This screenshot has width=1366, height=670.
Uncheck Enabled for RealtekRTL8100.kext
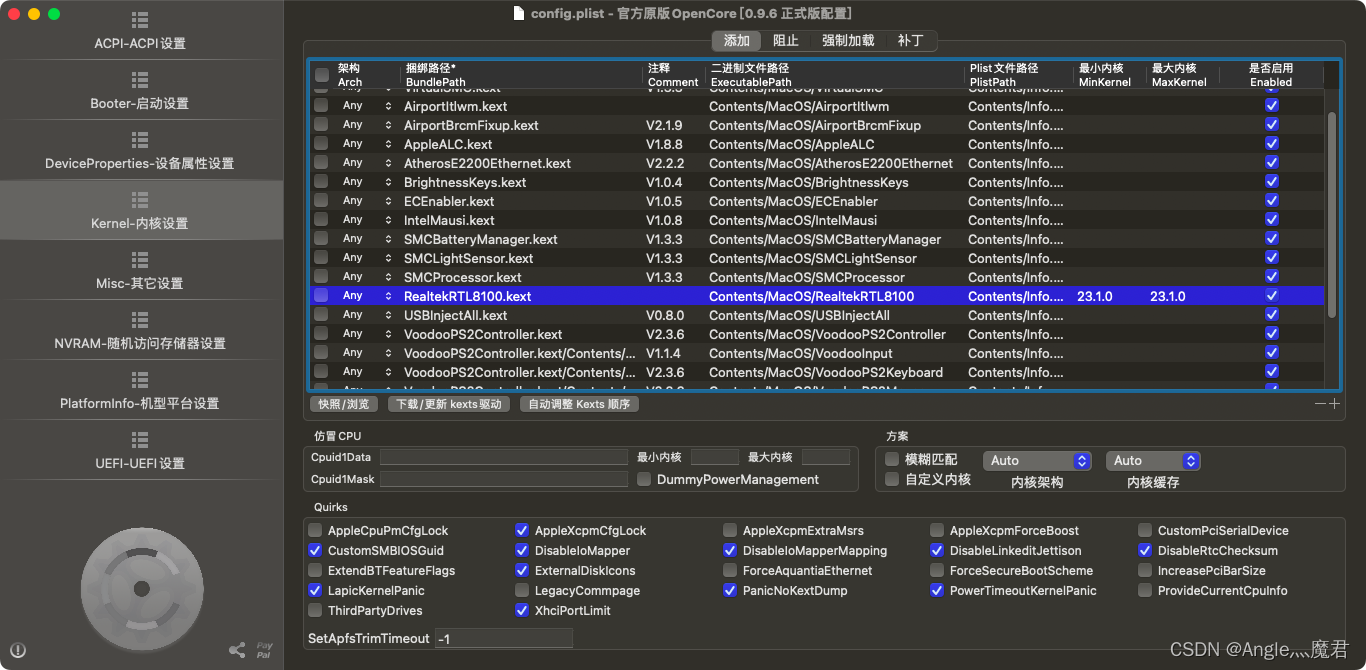pos(1272,296)
